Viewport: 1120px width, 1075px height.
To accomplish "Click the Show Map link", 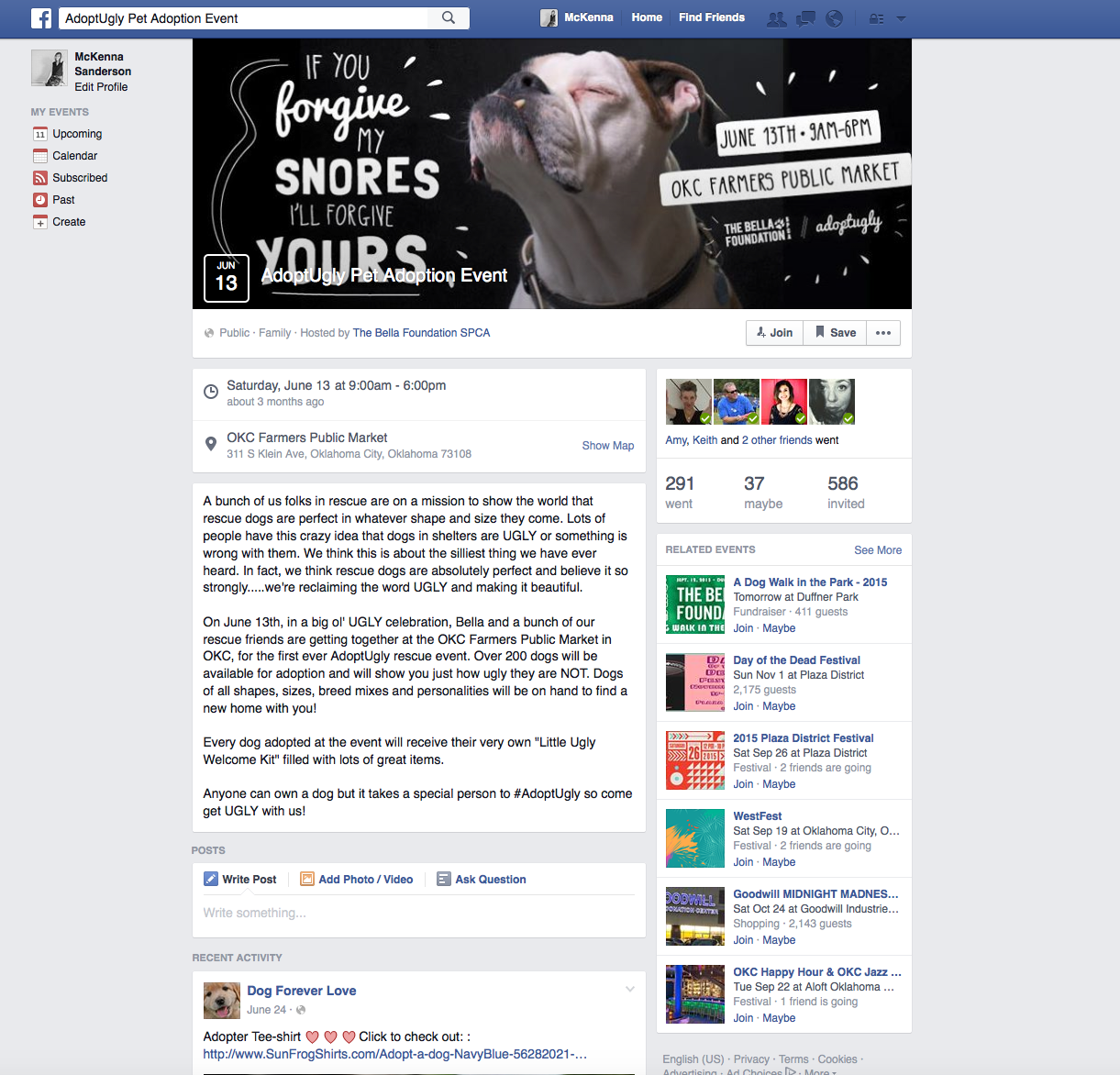I will coord(608,446).
